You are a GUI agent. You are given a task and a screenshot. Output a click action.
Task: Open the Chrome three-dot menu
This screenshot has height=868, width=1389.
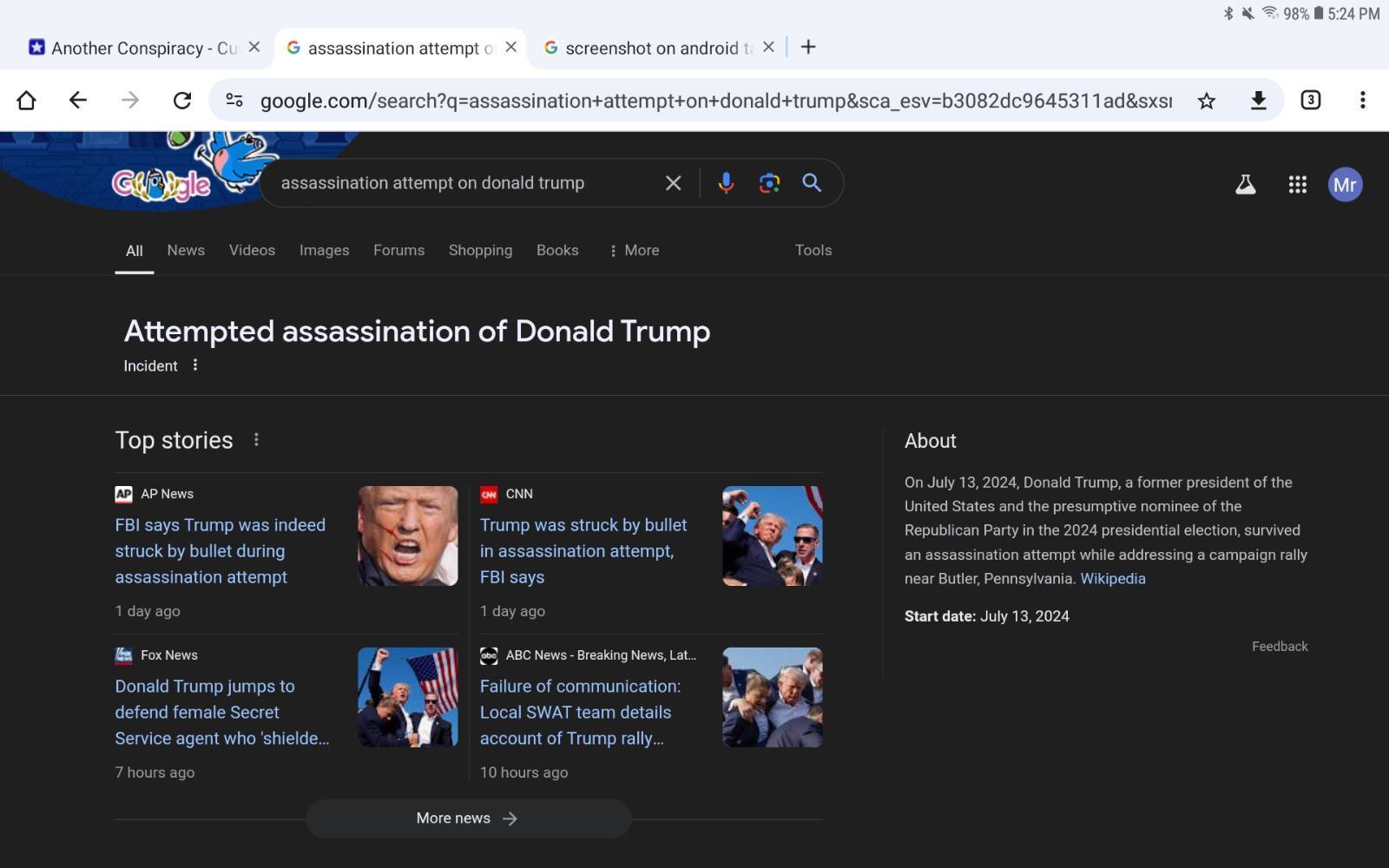coord(1363,101)
